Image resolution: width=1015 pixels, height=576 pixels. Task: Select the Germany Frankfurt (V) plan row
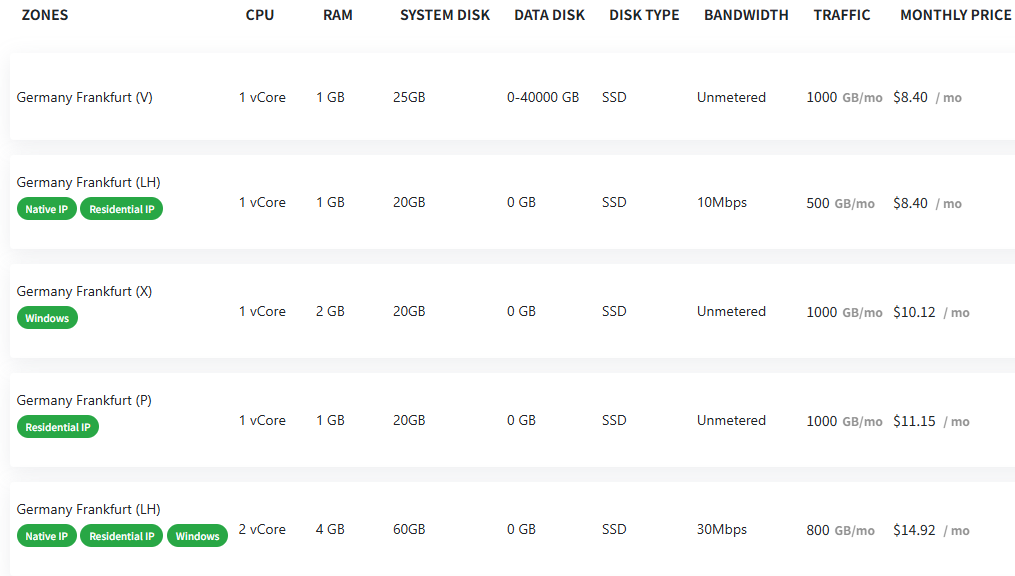pyautogui.click(x=512, y=96)
